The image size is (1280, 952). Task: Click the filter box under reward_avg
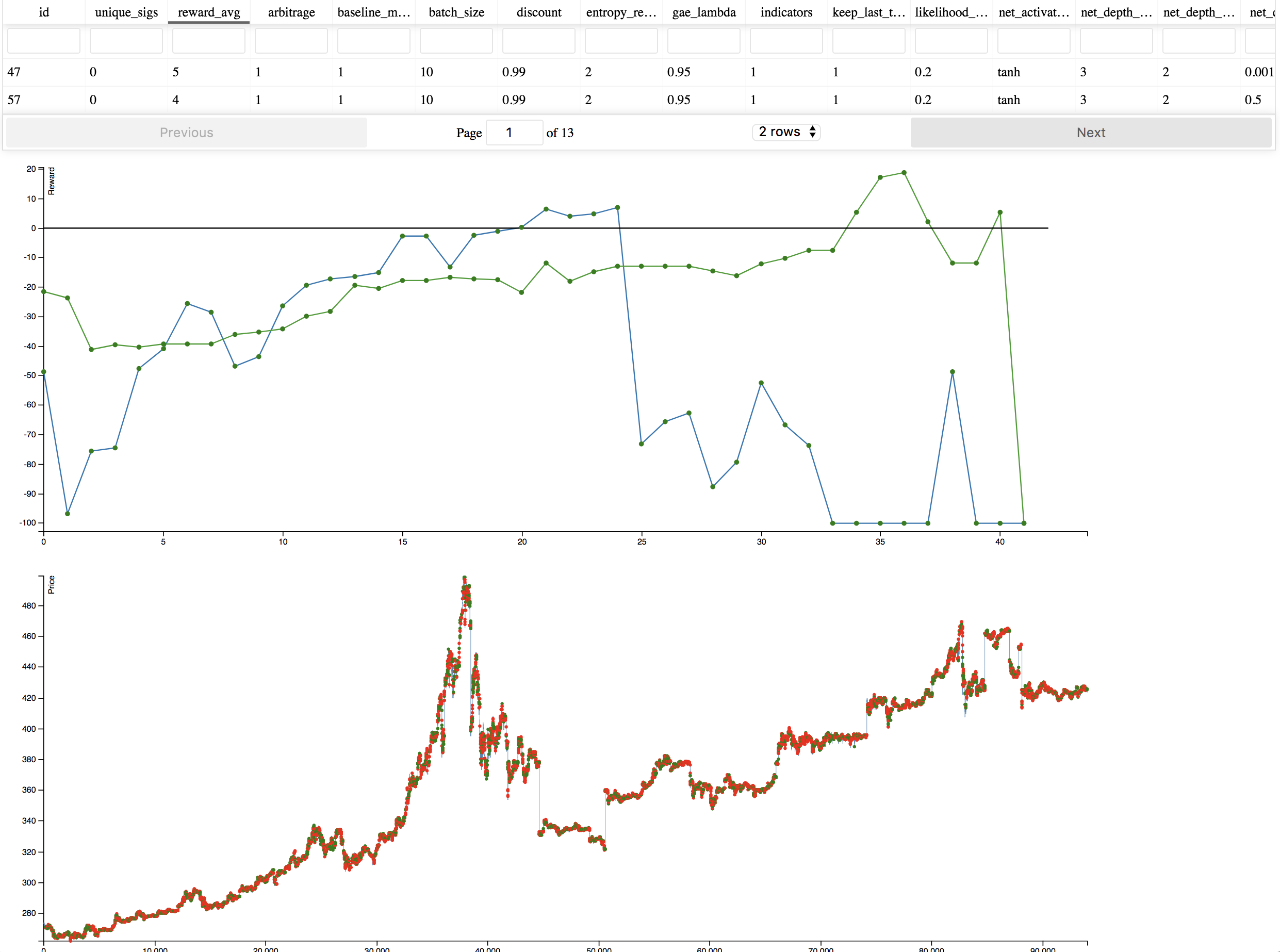(x=209, y=40)
